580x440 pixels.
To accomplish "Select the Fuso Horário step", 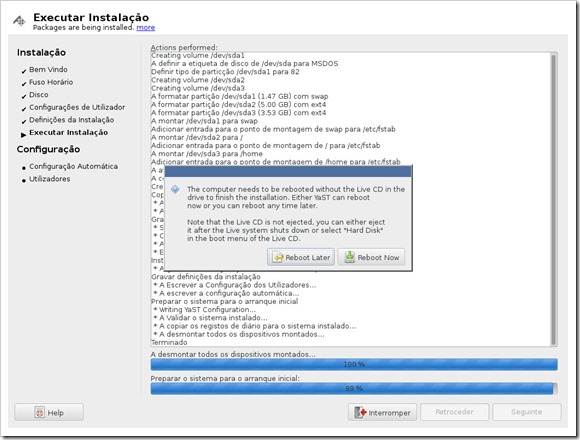I will coord(51,82).
